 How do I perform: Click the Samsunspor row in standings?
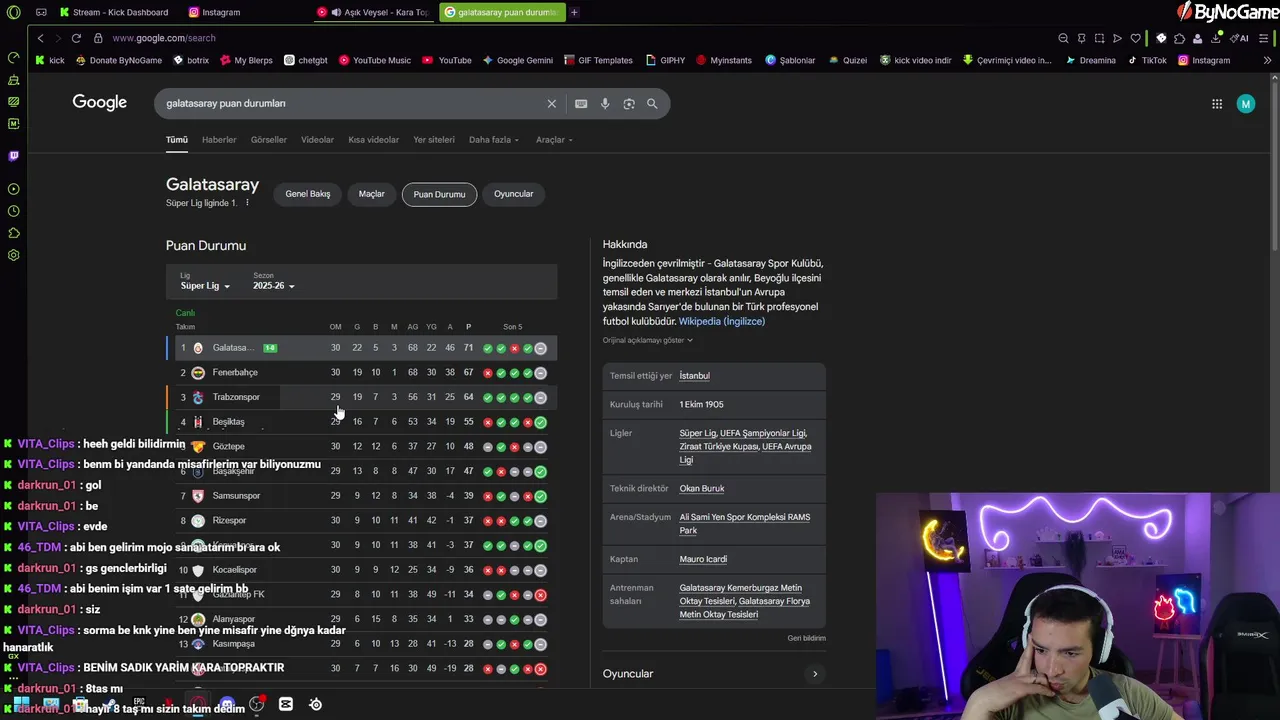361,496
